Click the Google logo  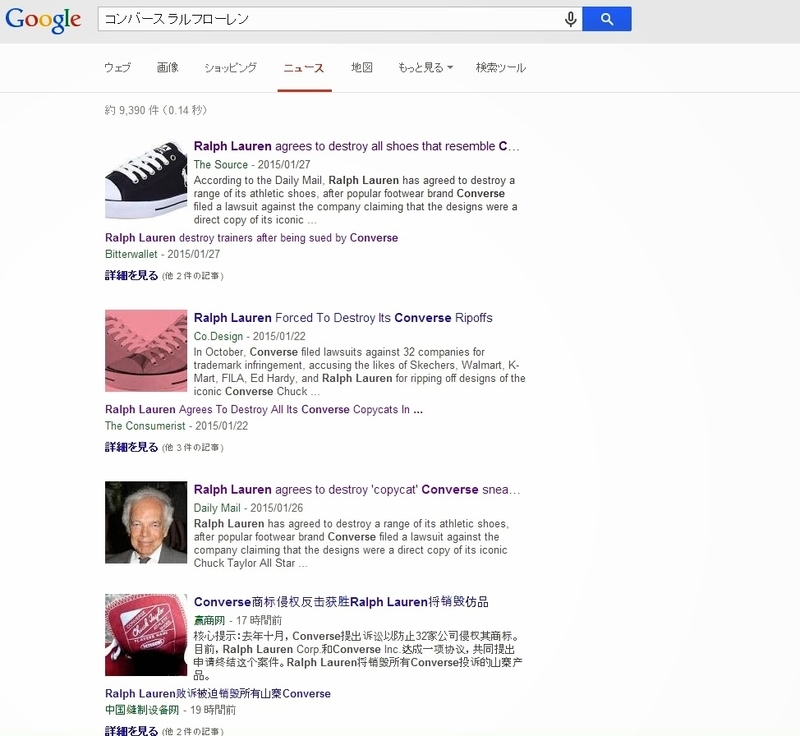(x=43, y=19)
